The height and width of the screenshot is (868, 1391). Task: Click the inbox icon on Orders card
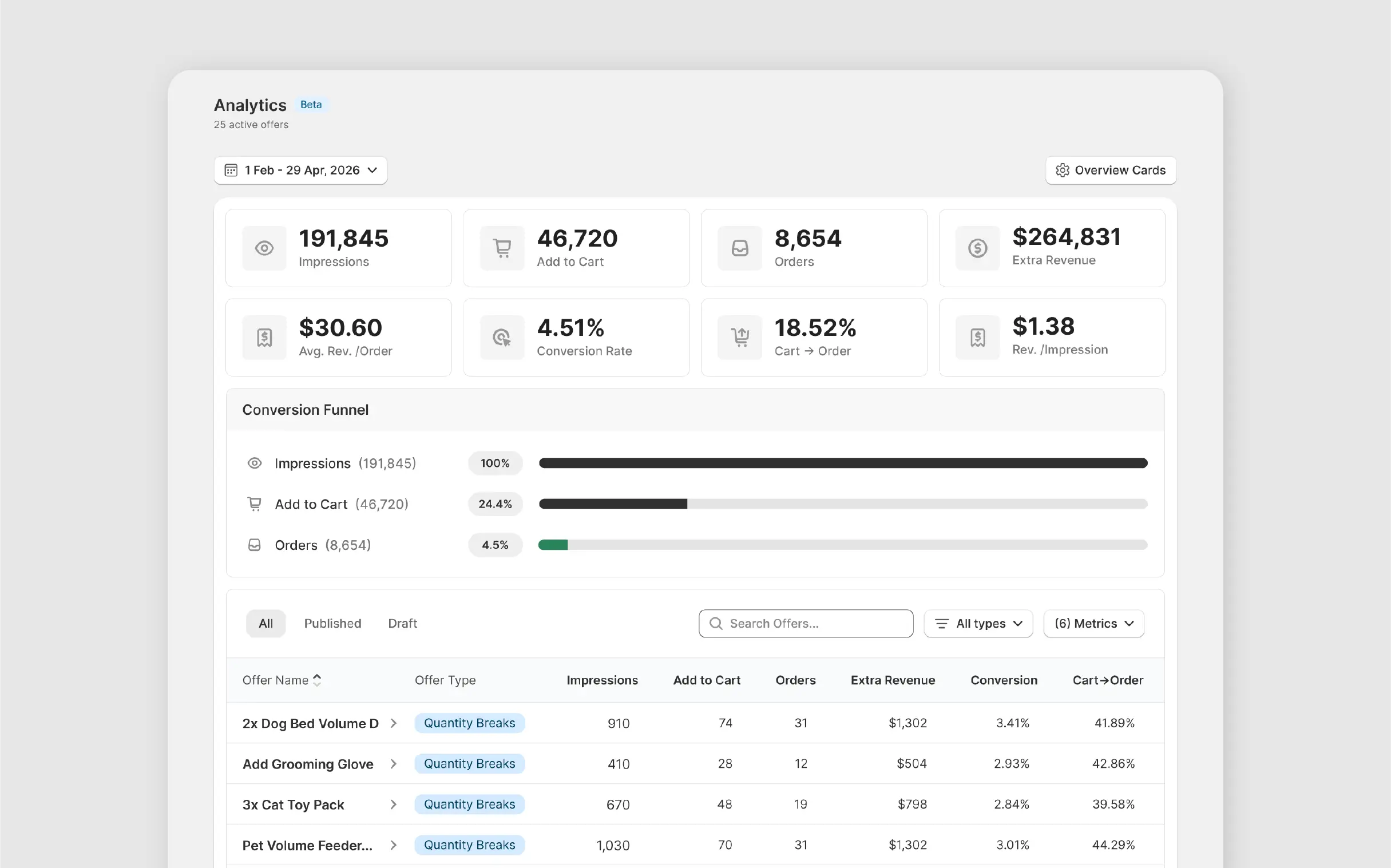click(740, 248)
